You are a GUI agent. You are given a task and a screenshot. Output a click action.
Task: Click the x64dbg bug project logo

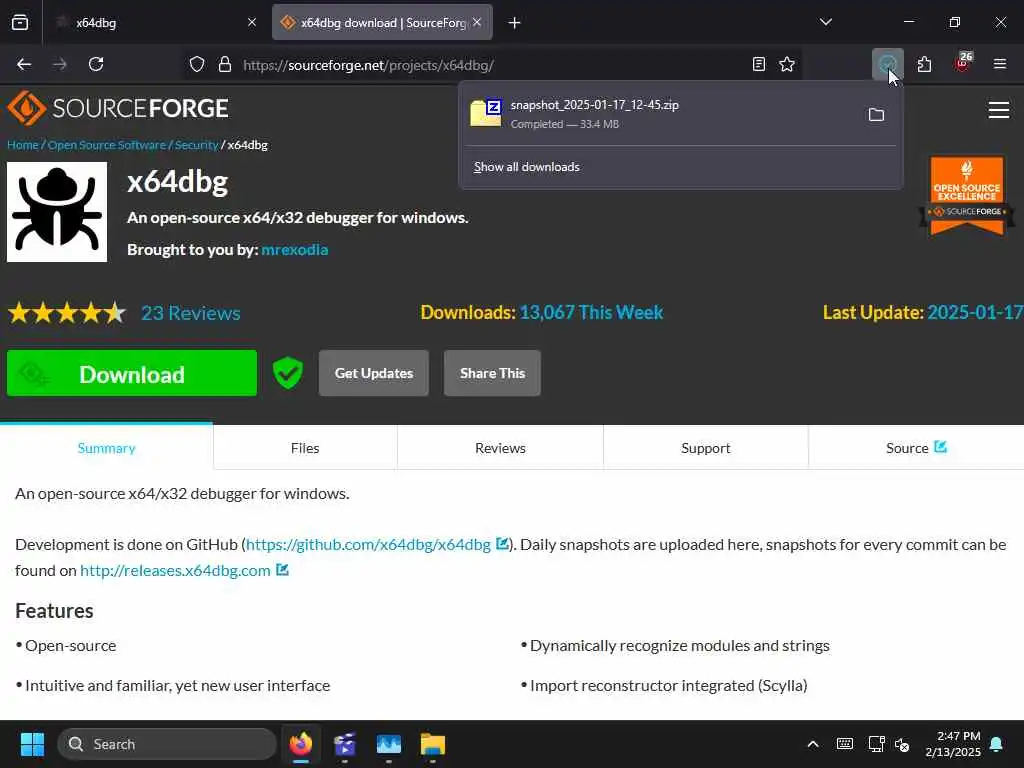57,212
